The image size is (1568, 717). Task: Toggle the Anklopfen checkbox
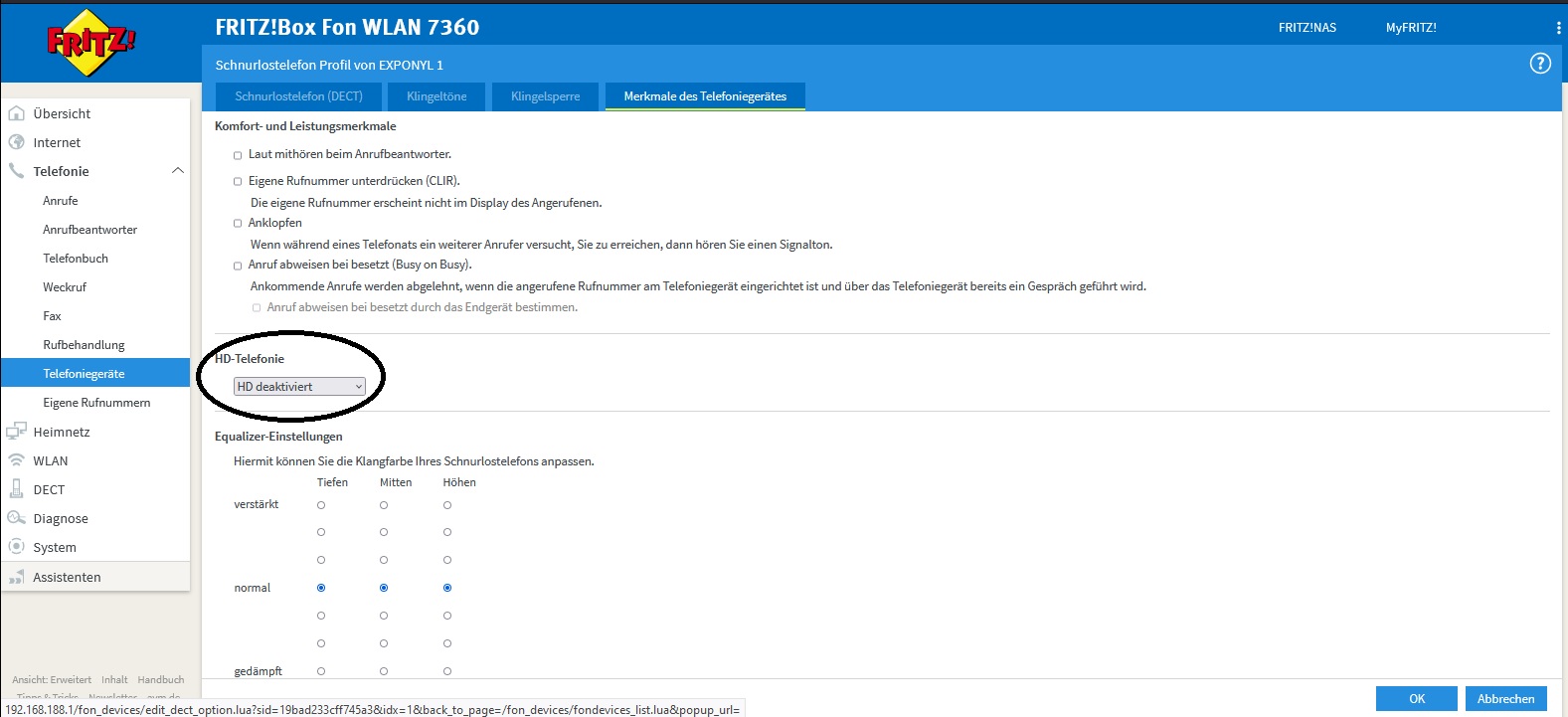click(238, 224)
